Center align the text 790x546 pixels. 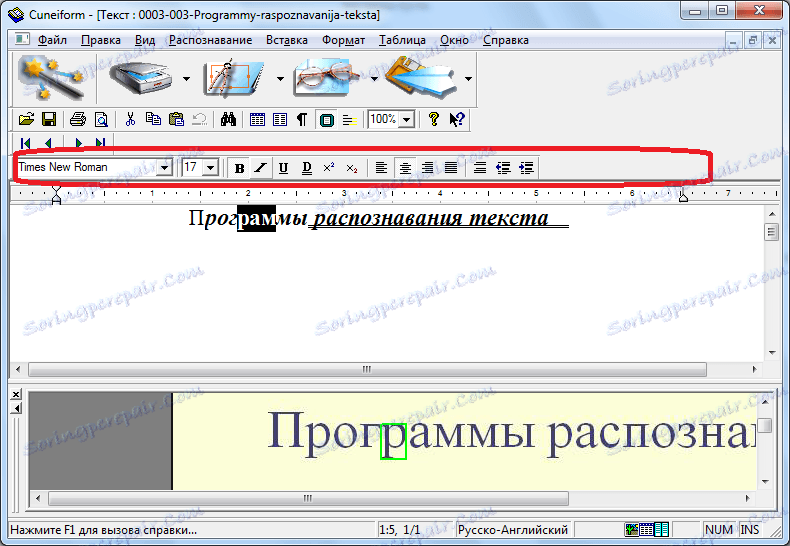(x=405, y=168)
